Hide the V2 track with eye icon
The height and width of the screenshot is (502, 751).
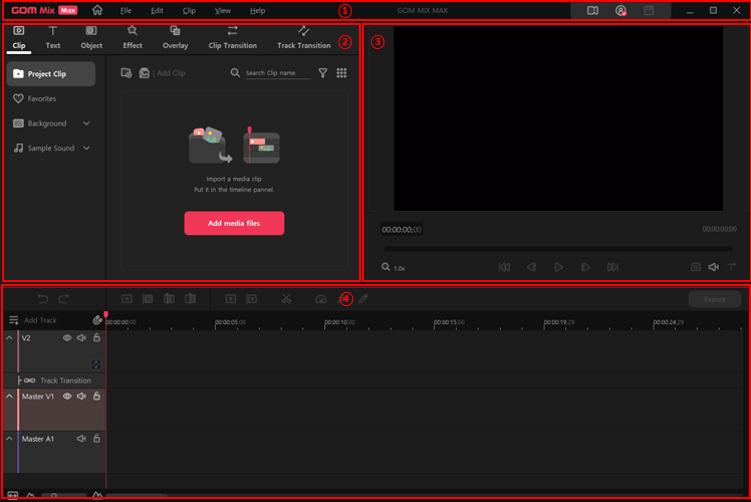(x=68, y=338)
